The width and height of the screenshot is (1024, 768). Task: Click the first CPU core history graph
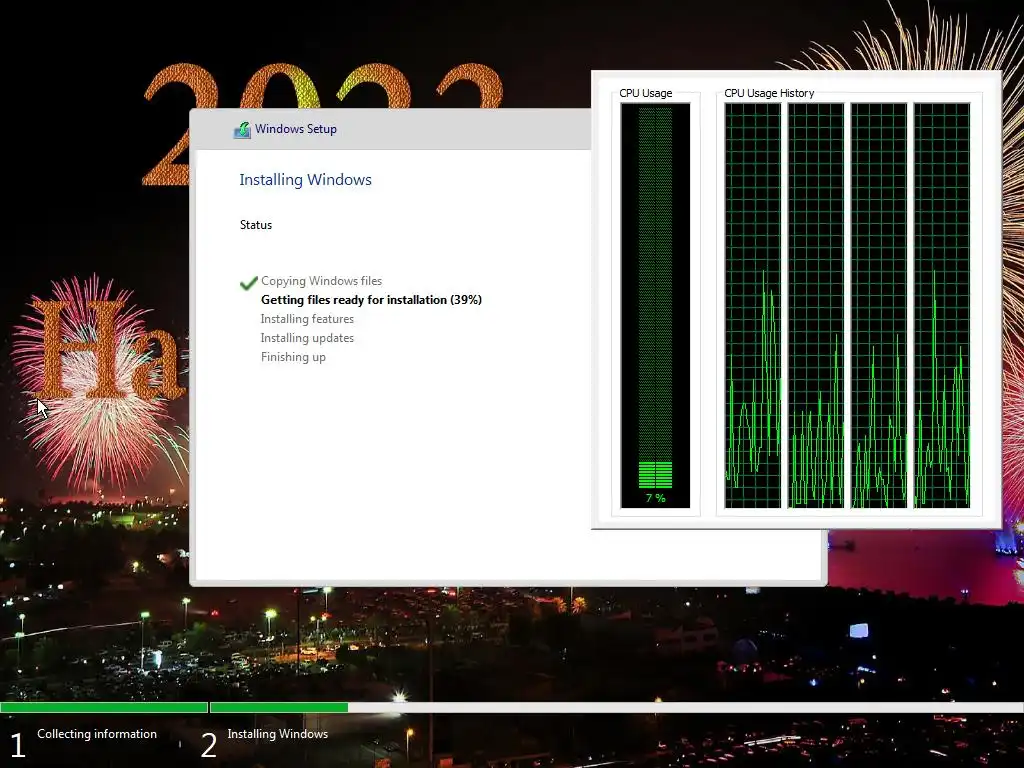[752, 305]
